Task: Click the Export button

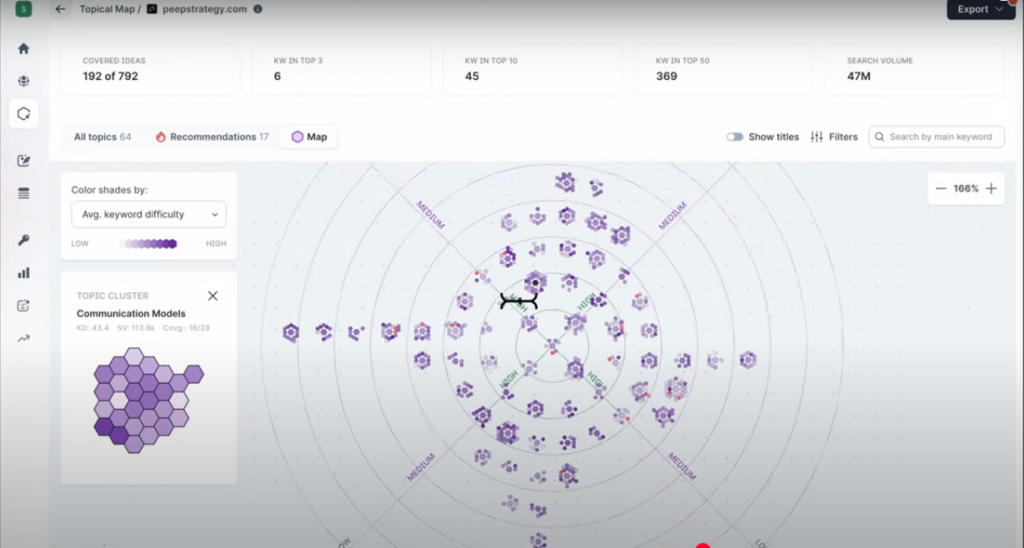Action: pos(981,9)
